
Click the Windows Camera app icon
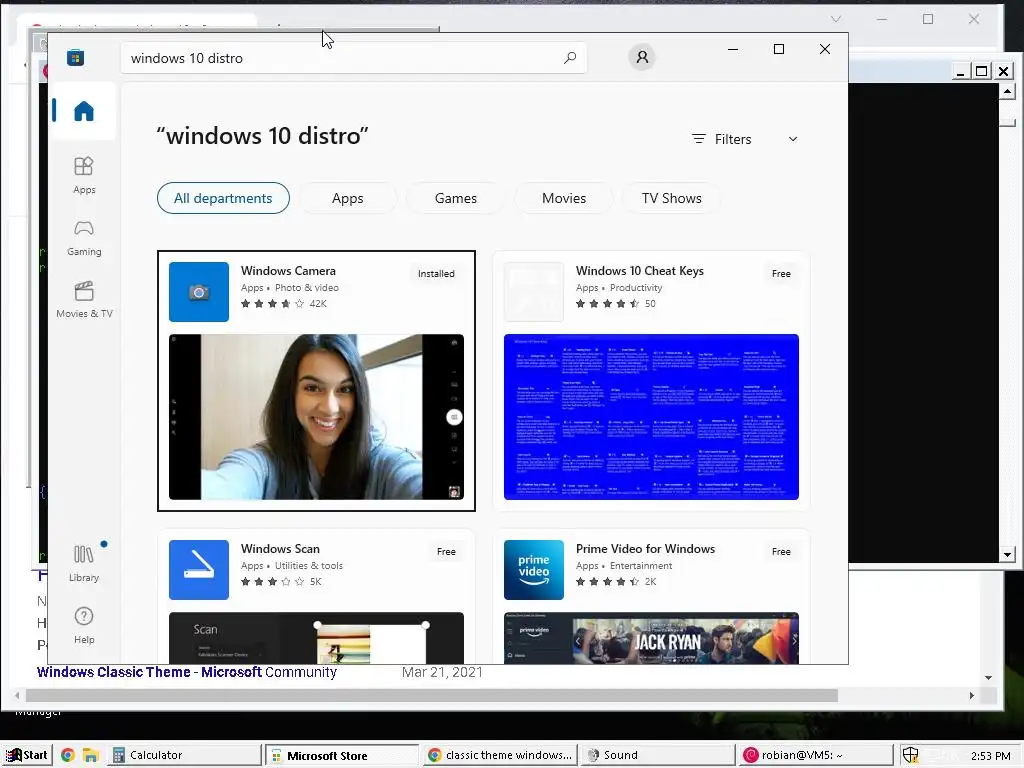199,292
